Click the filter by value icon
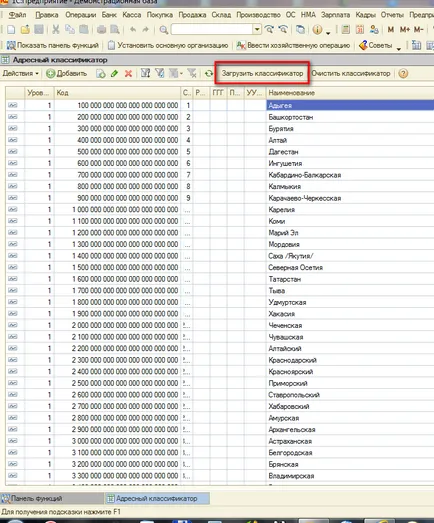Screen dimensions: 434x523 click(159, 73)
